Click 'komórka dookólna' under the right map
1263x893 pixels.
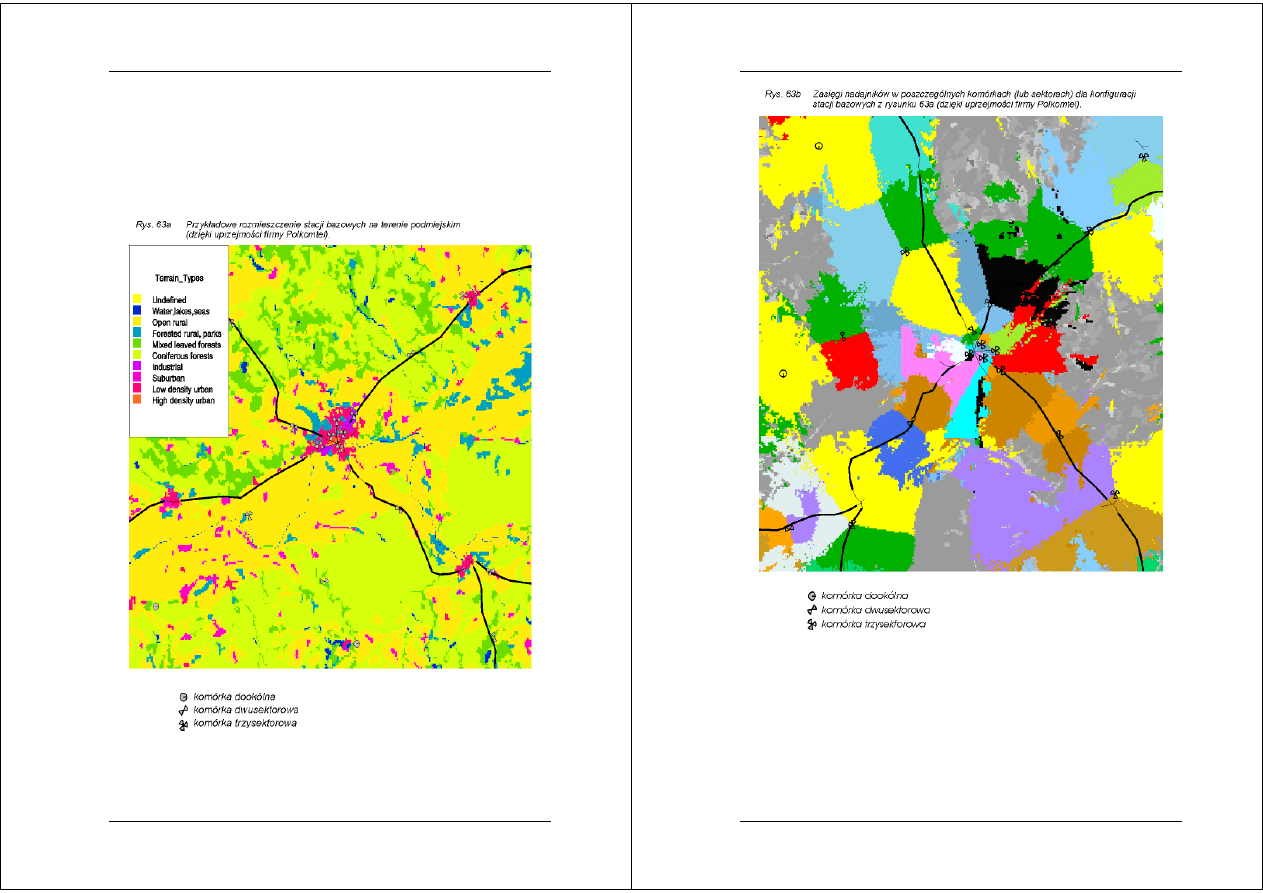pyautogui.click(x=865, y=596)
